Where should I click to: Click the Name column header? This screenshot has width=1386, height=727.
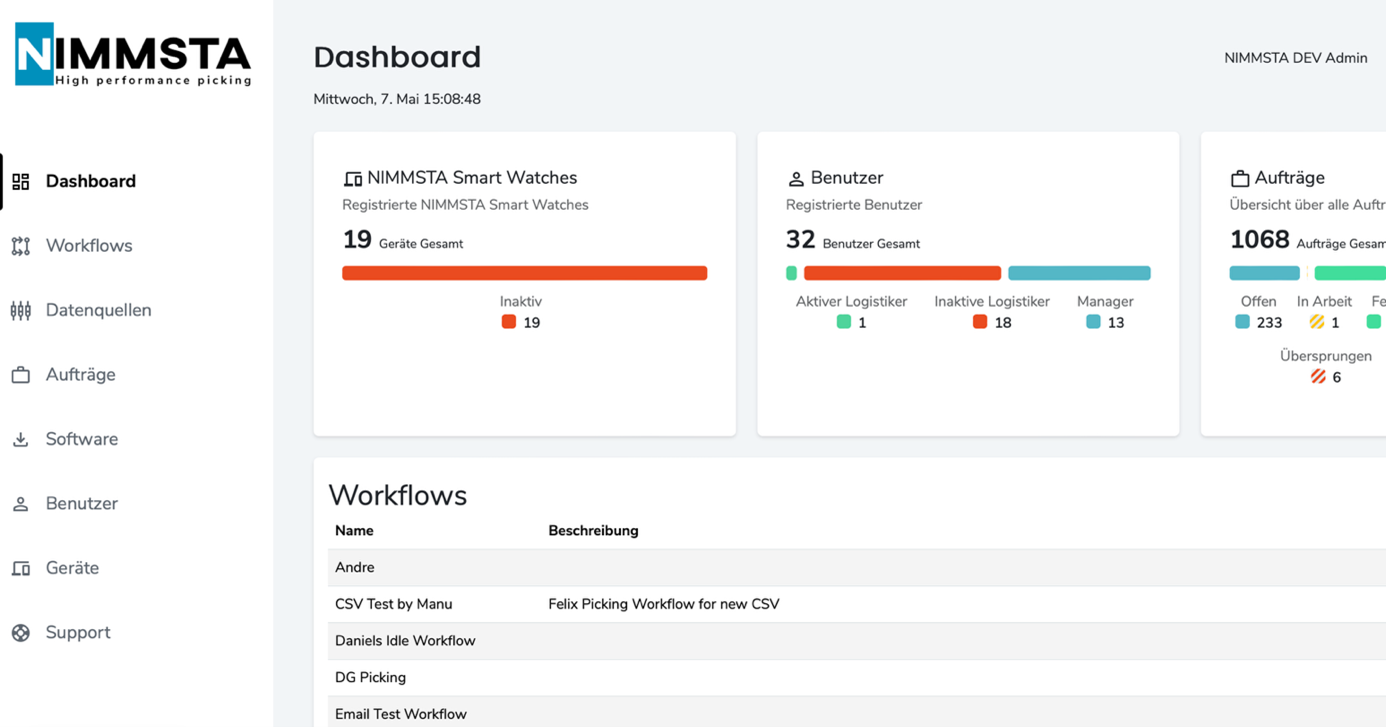pos(354,531)
